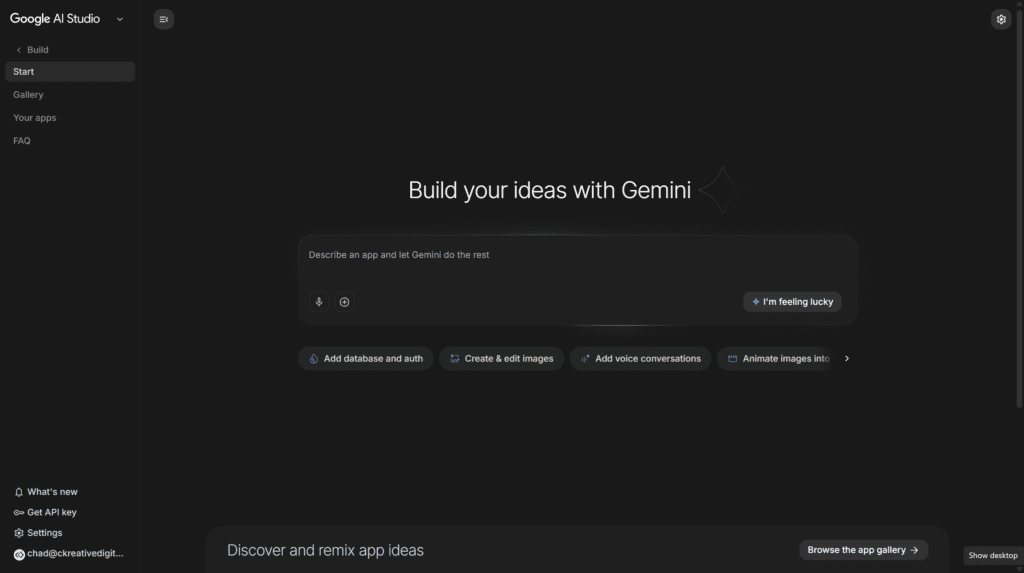Screen dimensions: 1024x573
Task: Select Animate images chip
Action: (x=777, y=359)
